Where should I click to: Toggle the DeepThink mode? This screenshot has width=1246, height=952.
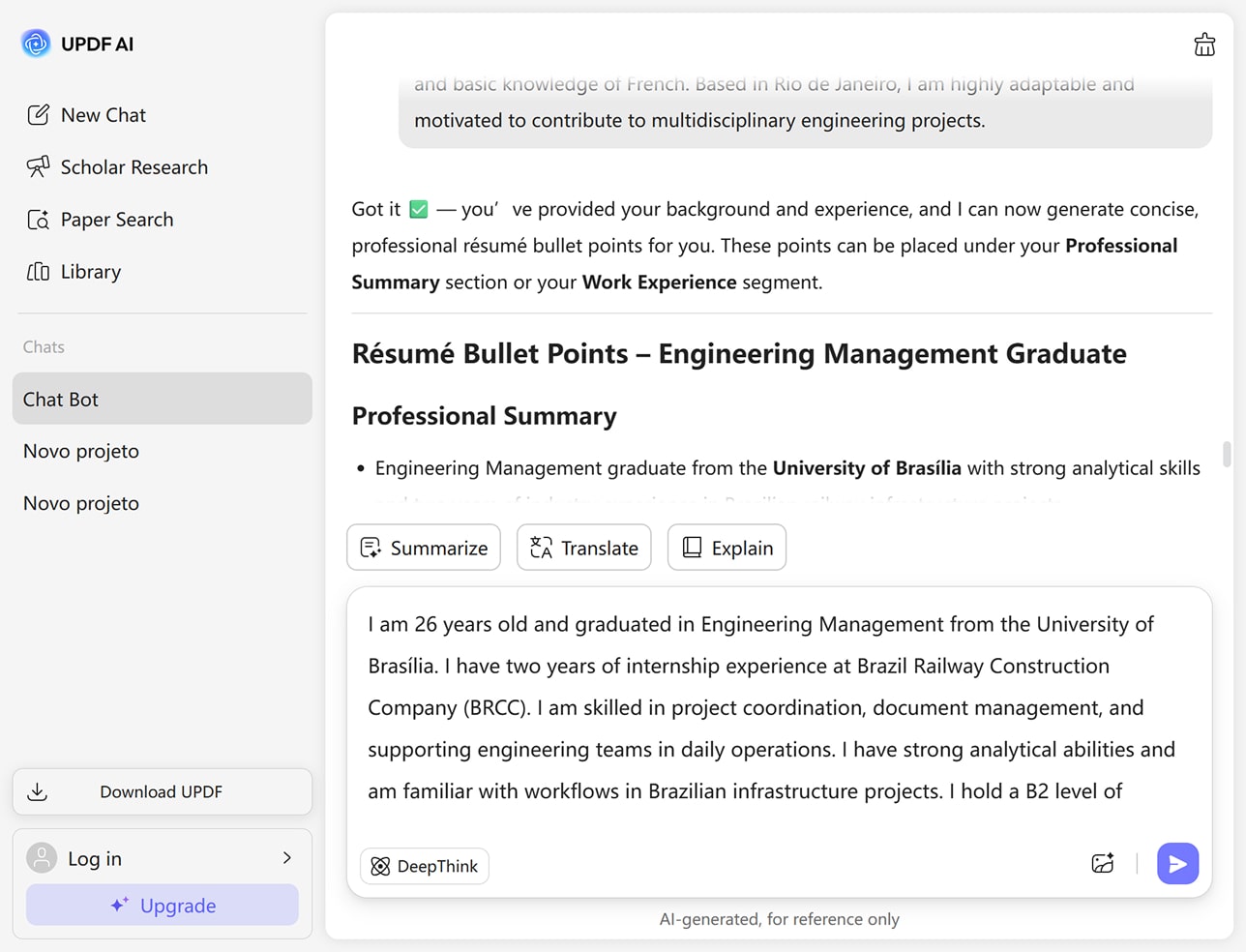(425, 866)
